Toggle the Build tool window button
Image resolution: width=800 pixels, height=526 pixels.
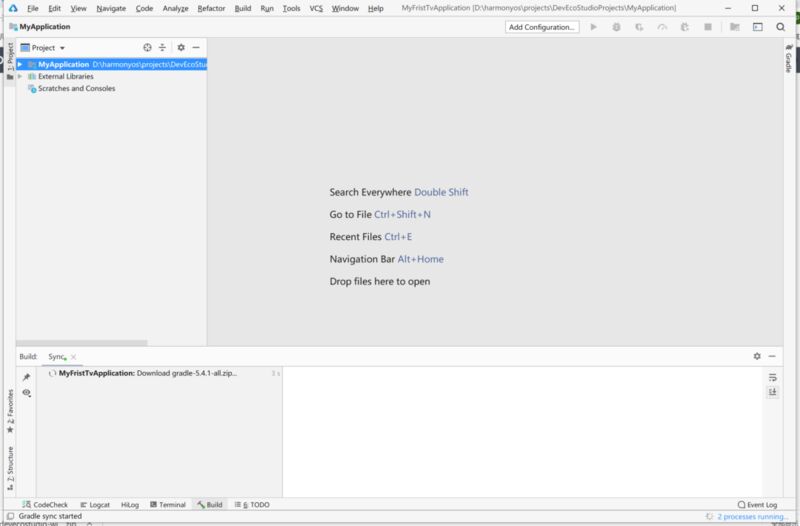pos(210,505)
